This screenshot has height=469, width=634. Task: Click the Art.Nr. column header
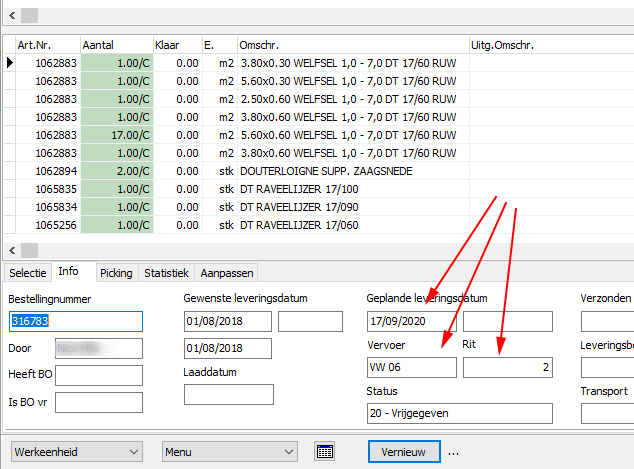[x=48, y=45]
